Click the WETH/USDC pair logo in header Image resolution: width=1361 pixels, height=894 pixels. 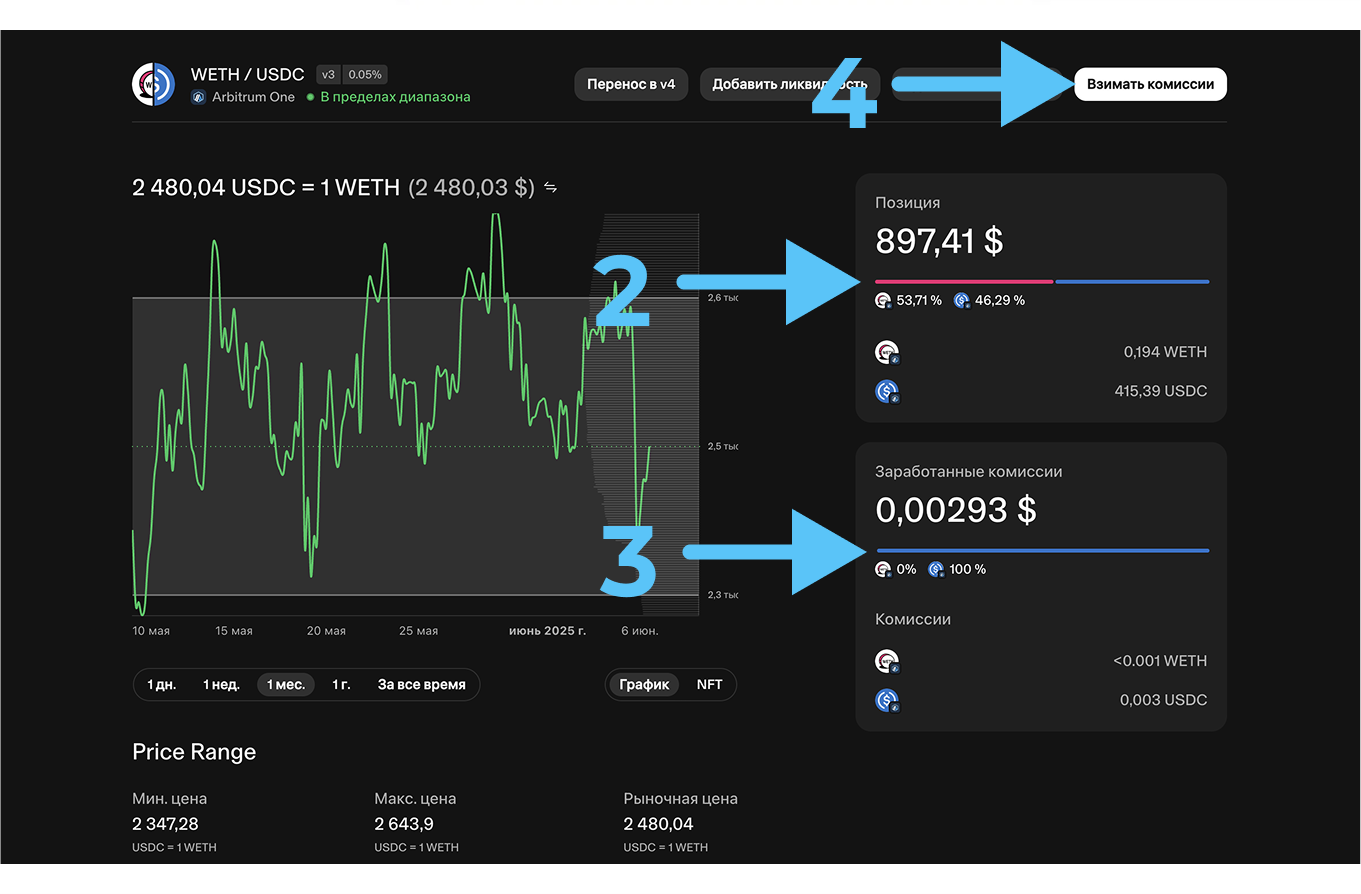pos(154,85)
